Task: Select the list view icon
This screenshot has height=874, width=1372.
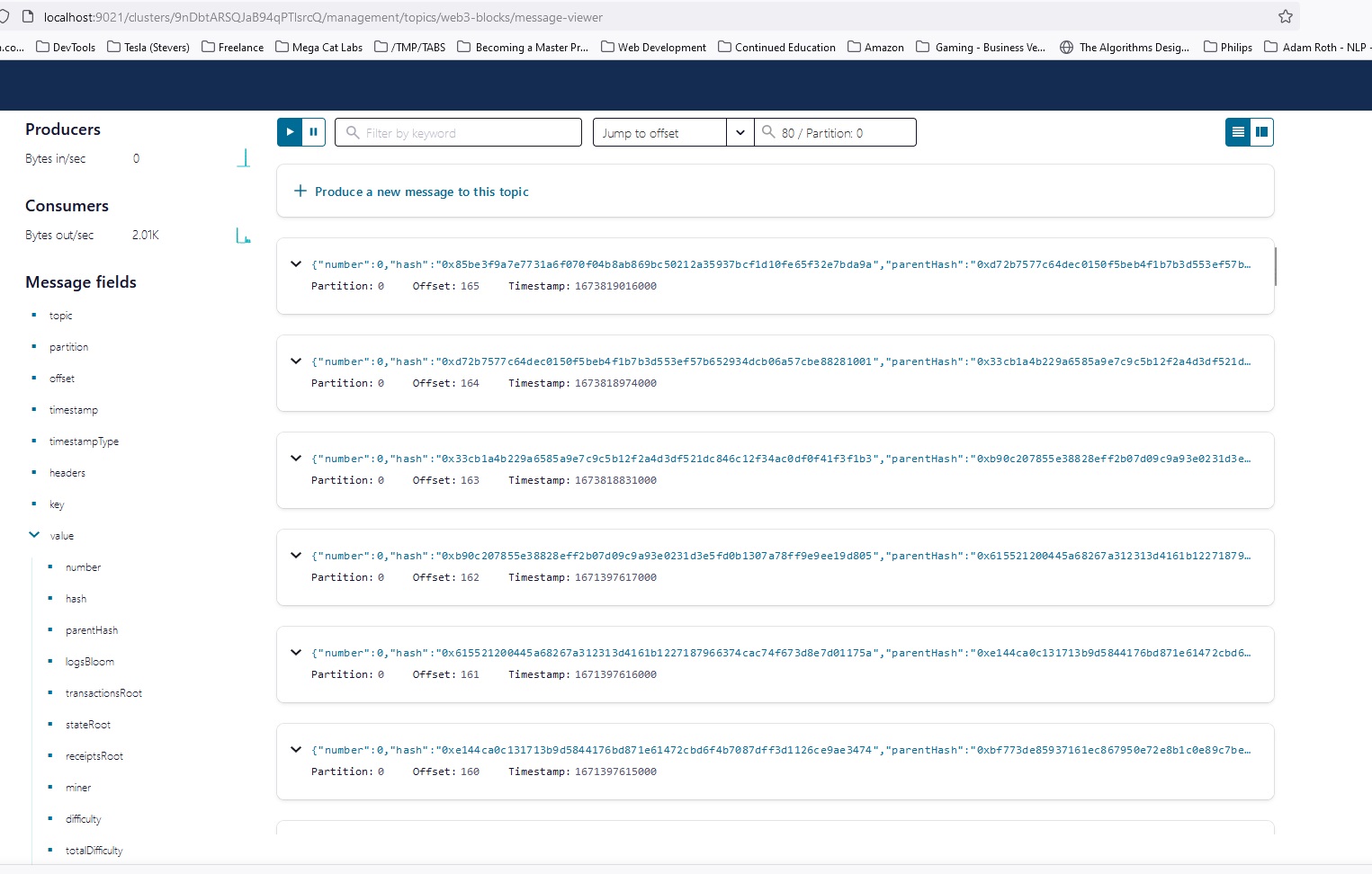Action: click(1237, 131)
